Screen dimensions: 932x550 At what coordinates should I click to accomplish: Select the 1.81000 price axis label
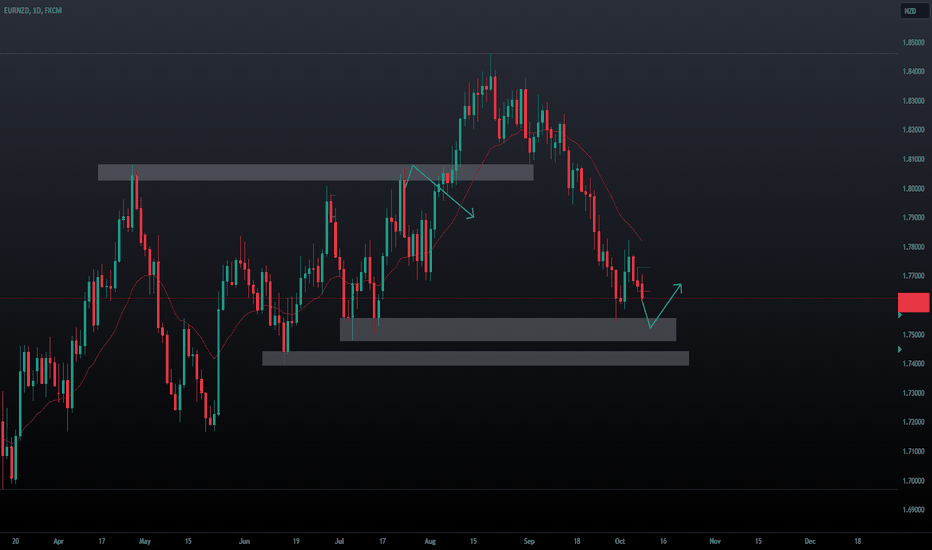click(x=914, y=159)
